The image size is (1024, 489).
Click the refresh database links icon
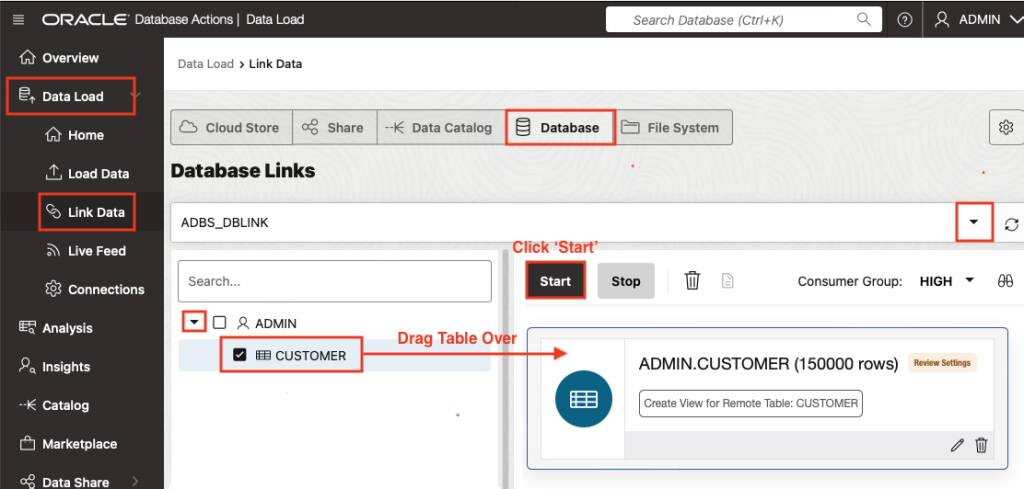1011,224
